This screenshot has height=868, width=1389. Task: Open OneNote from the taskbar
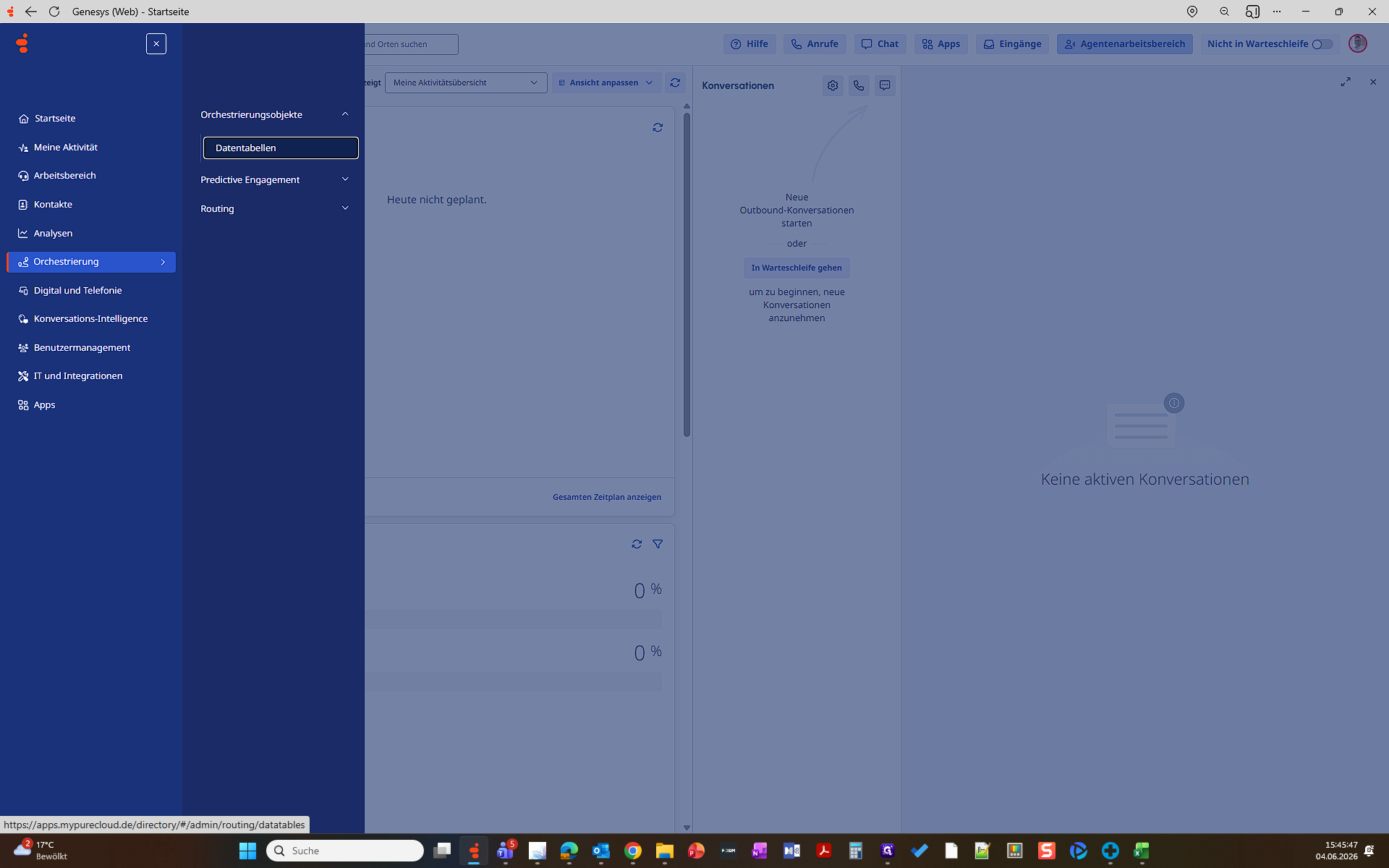[760, 851]
